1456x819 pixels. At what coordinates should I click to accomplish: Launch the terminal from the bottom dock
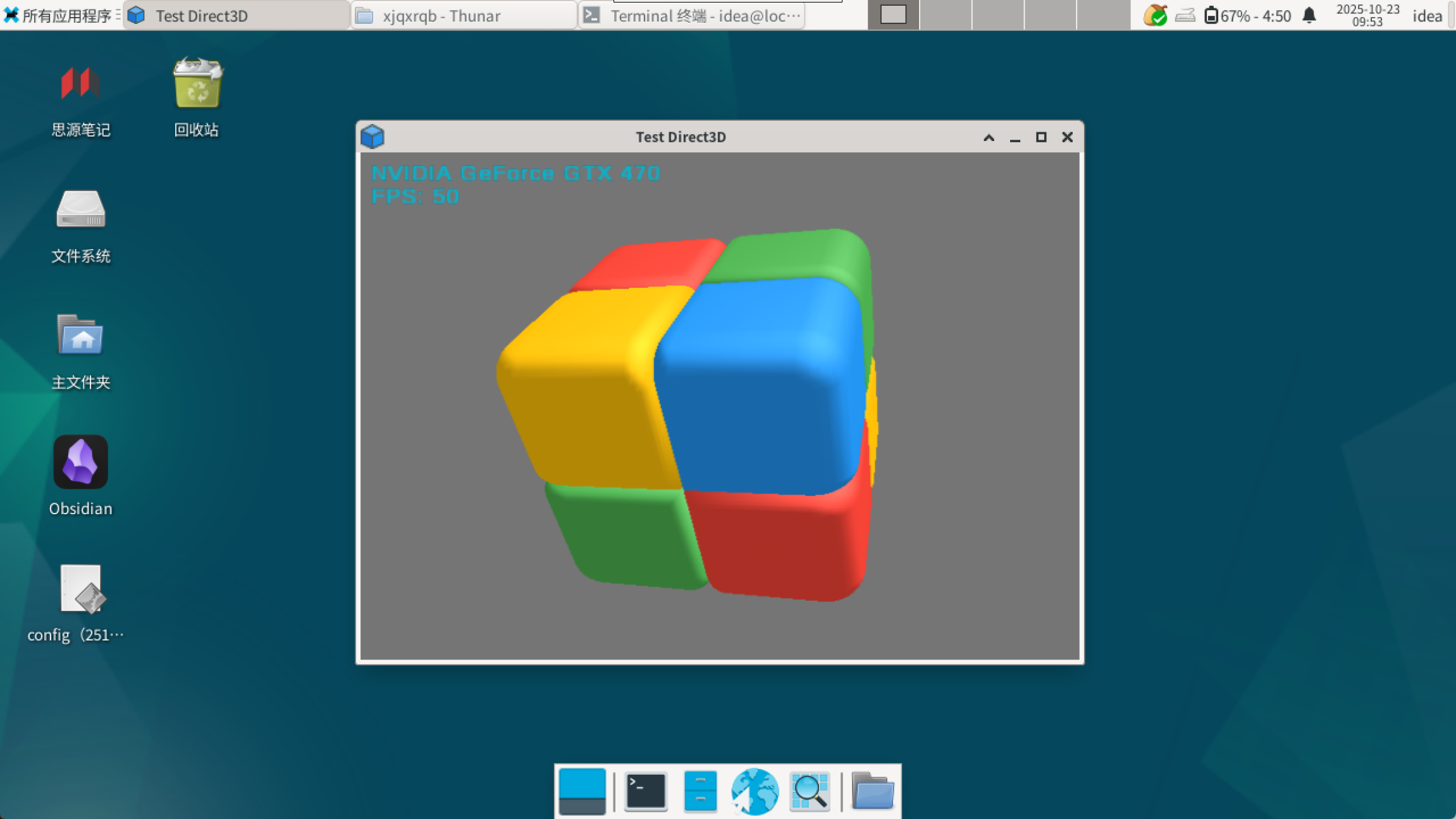point(645,791)
